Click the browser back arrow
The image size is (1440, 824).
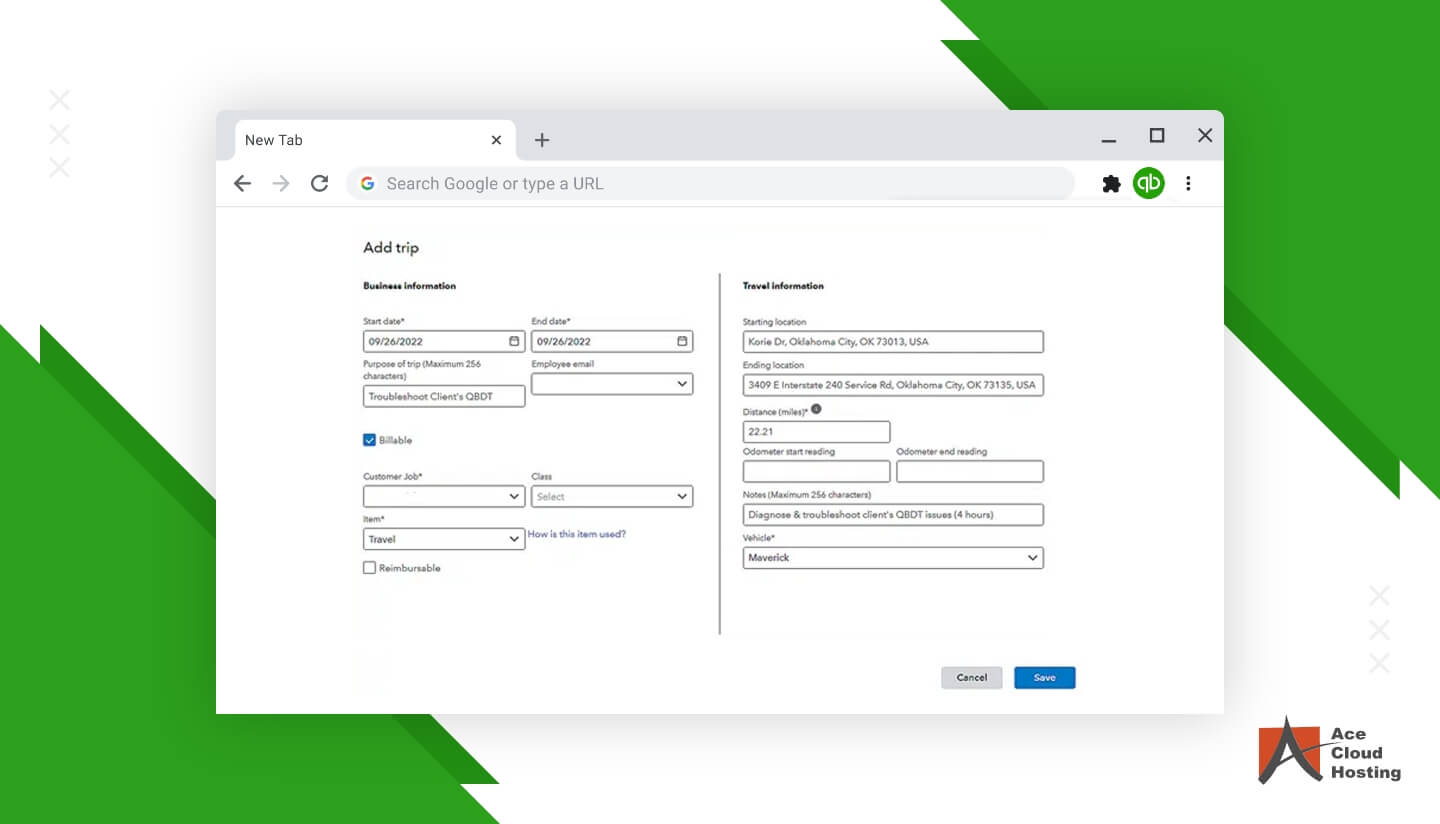pos(243,183)
